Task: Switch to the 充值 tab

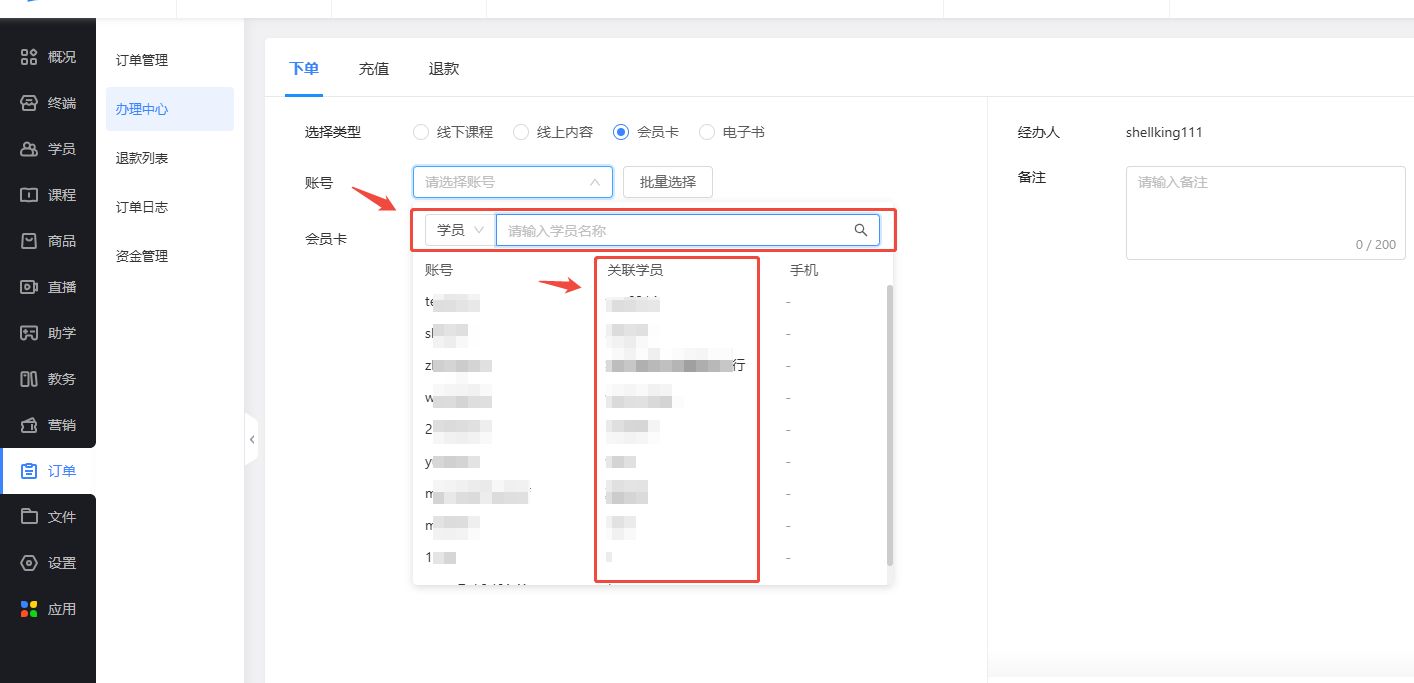Action: point(374,69)
